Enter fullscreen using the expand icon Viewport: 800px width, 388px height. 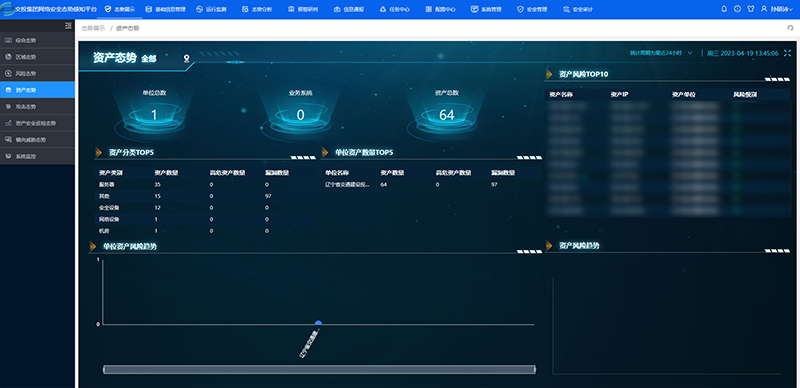pyautogui.click(x=787, y=53)
